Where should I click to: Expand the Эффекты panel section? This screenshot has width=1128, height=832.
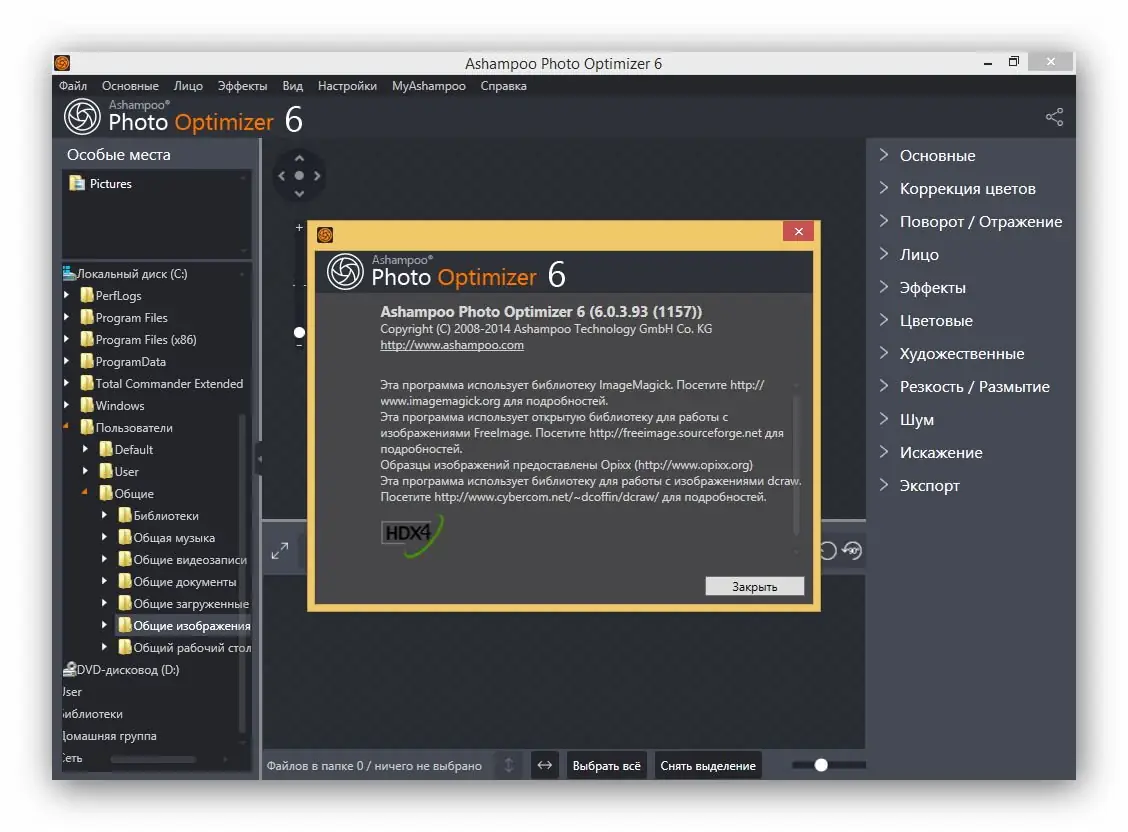[x=884, y=287]
